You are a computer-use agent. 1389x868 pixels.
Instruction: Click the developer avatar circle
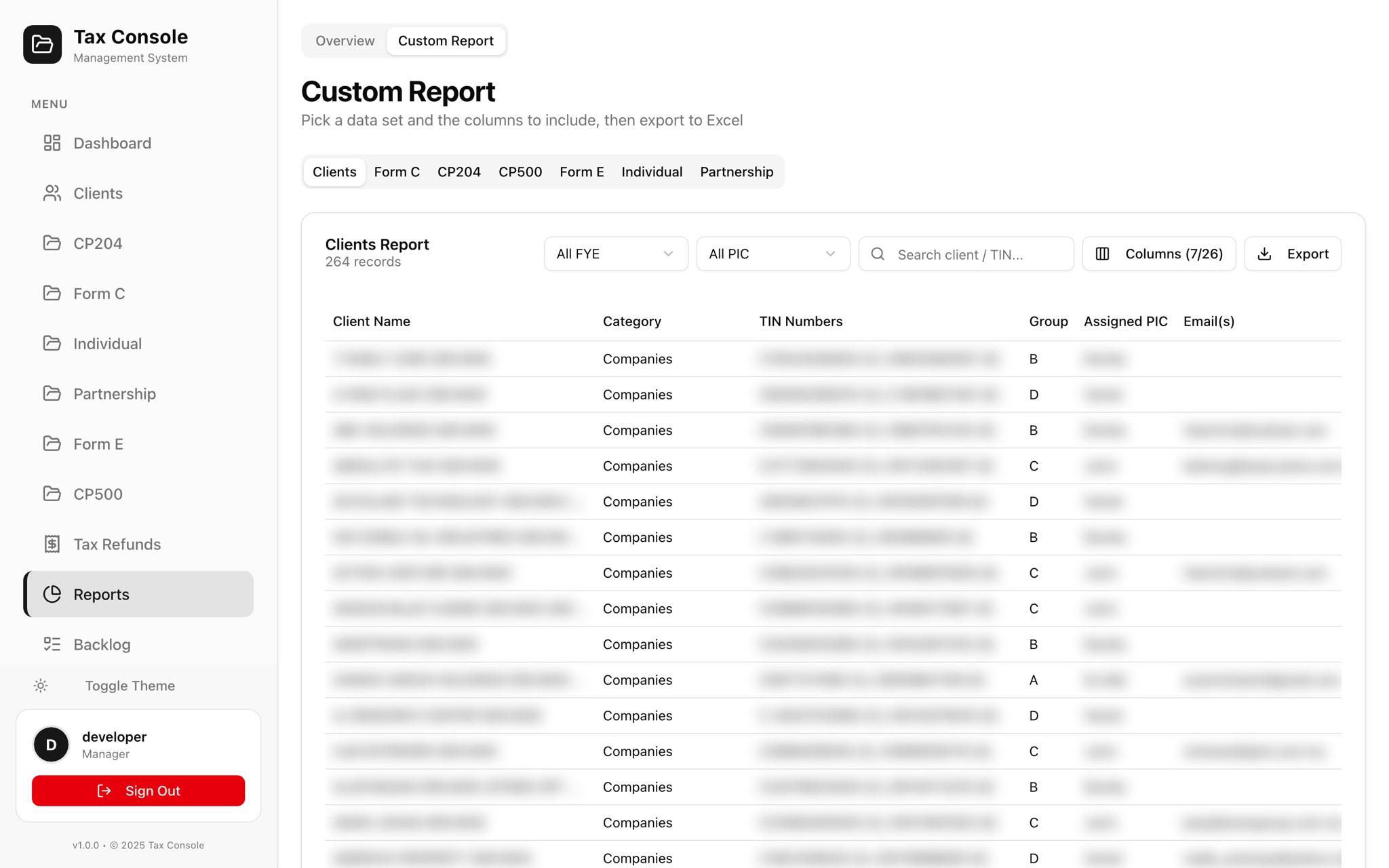pyautogui.click(x=51, y=745)
